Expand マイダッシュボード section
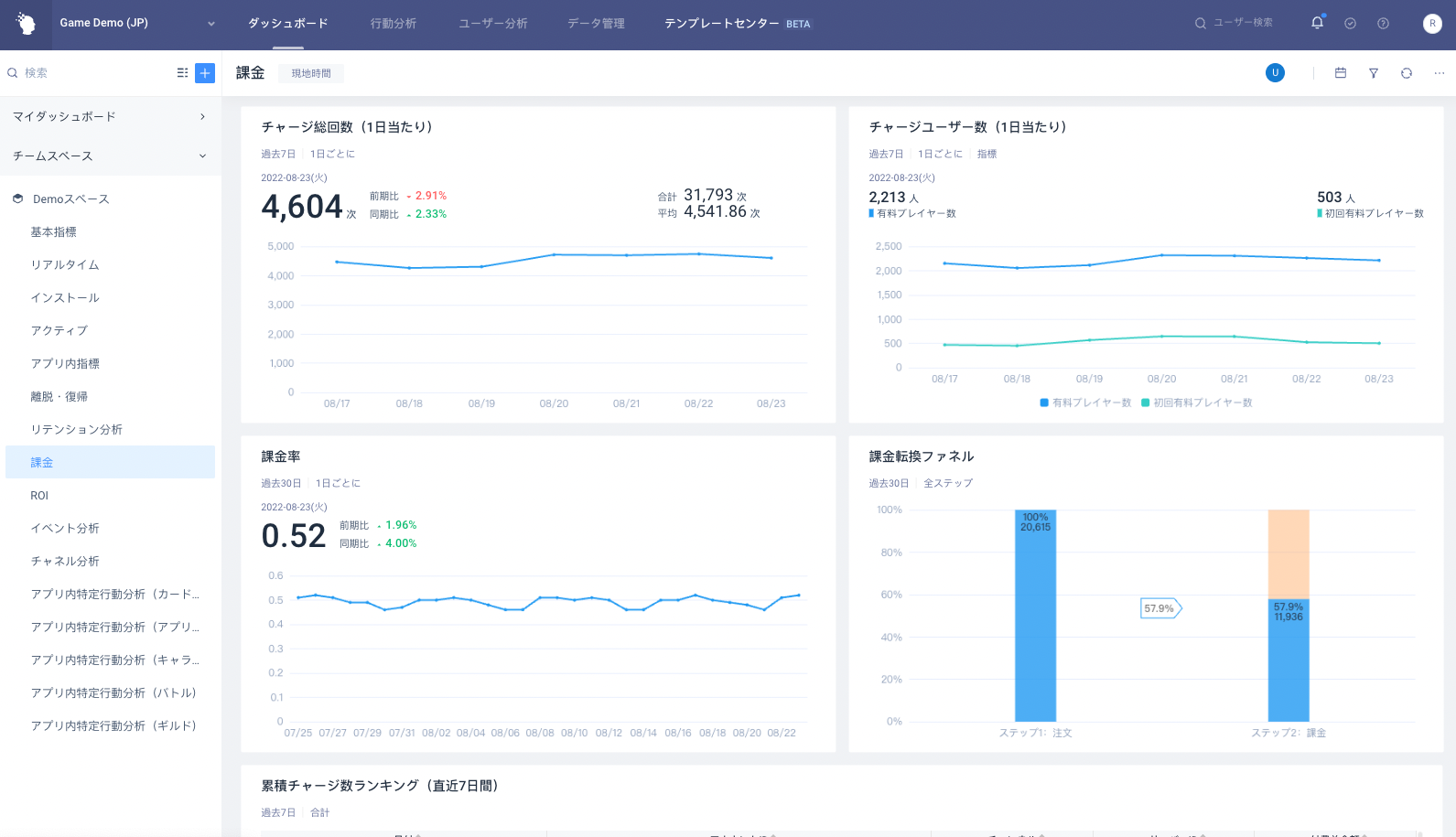The width and height of the screenshot is (1456, 837). pyautogui.click(x=110, y=117)
